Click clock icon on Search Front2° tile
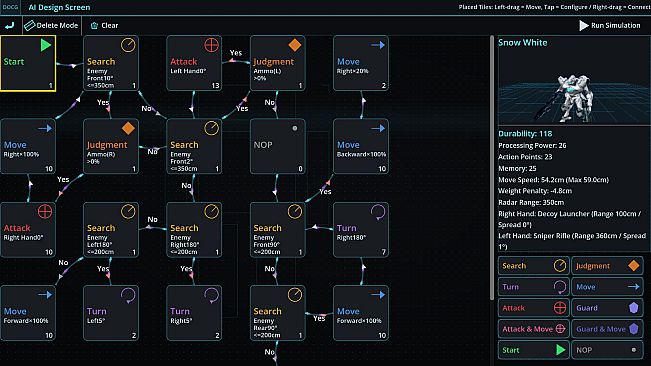The image size is (651, 366). click(x=211, y=128)
